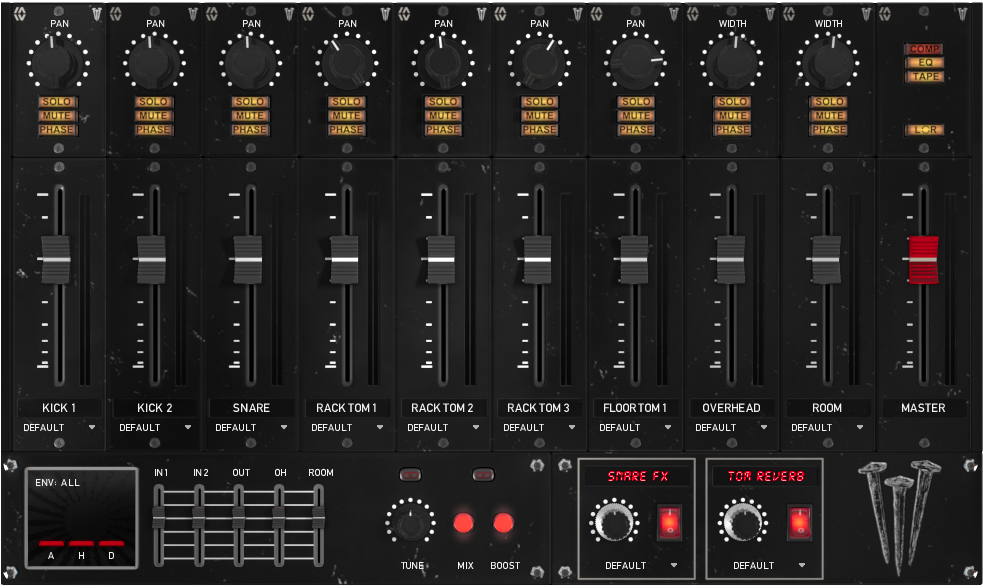This screenshot has width=983, height=588.
Task: Click the KICK 1 pan knob
Action: pyautogui.click(x=59, y=63)
